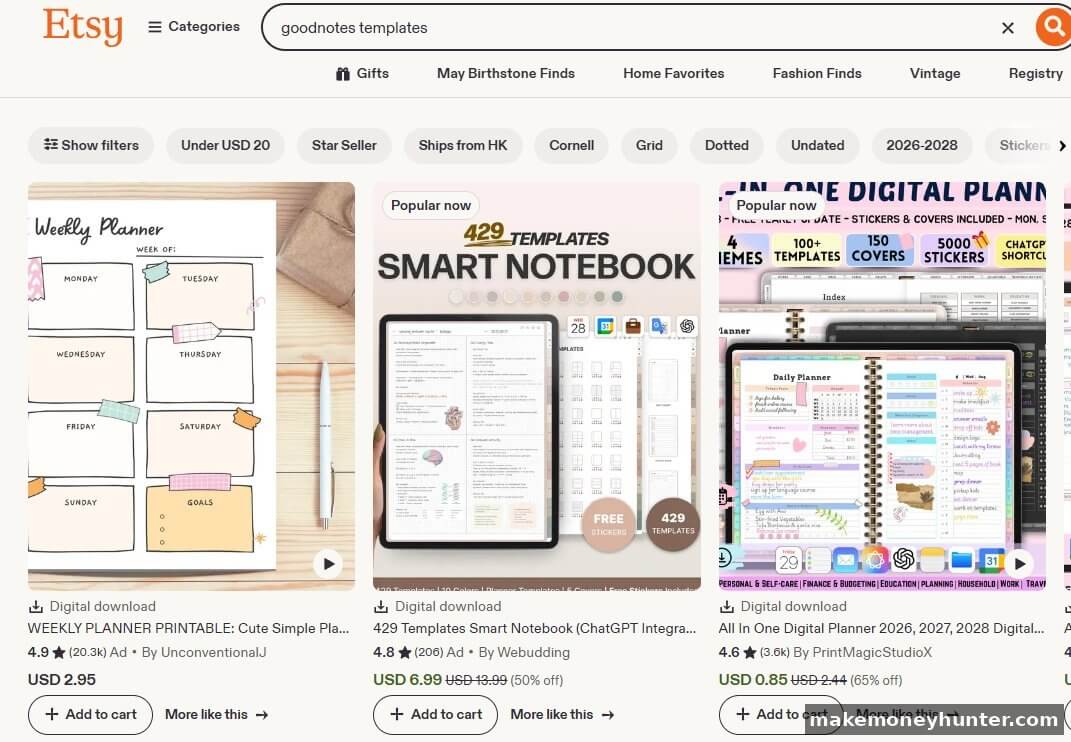1071x742 pixels.
Task: Click the Digital download icon under Weekly Planner
Action: tap(36, 606)
